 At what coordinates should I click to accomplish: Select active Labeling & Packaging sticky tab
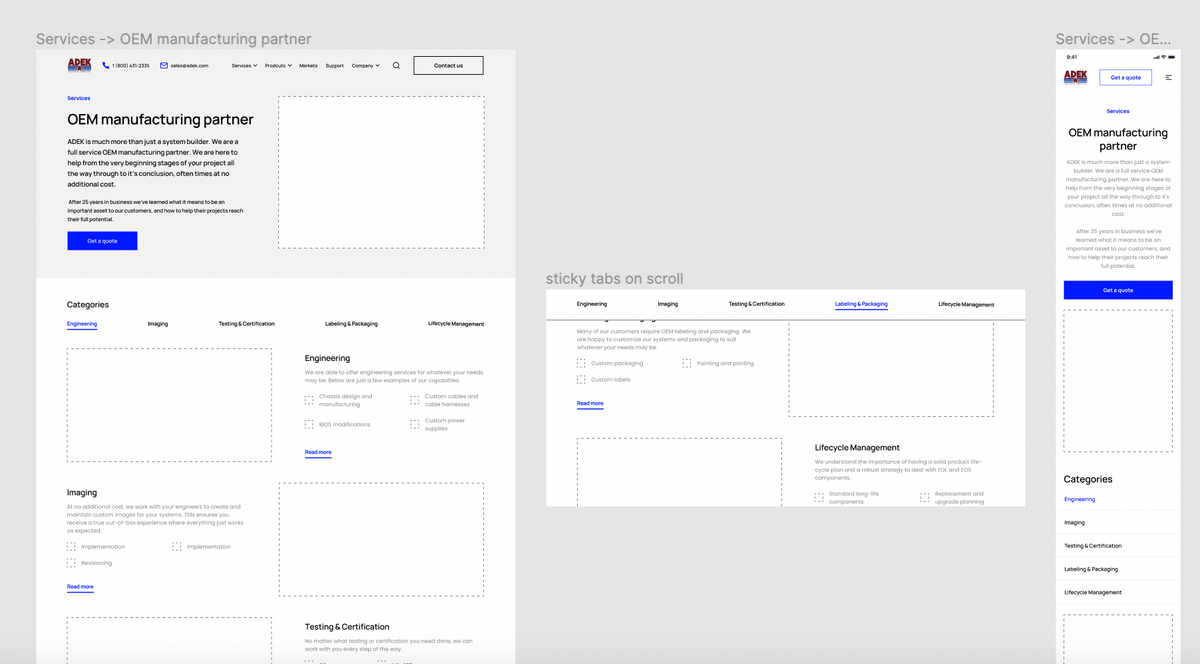point(861,304)
